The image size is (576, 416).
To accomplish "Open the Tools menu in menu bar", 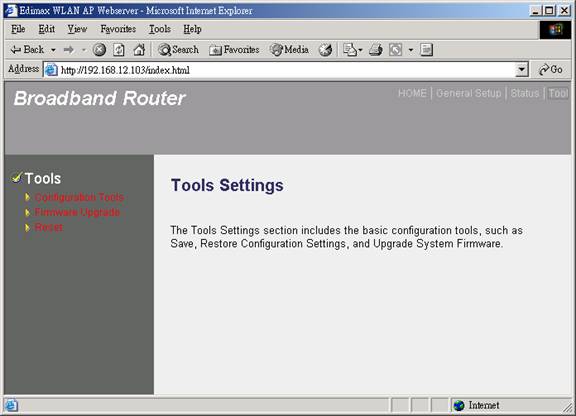I will pyautogui.click(x=160, y=29).
